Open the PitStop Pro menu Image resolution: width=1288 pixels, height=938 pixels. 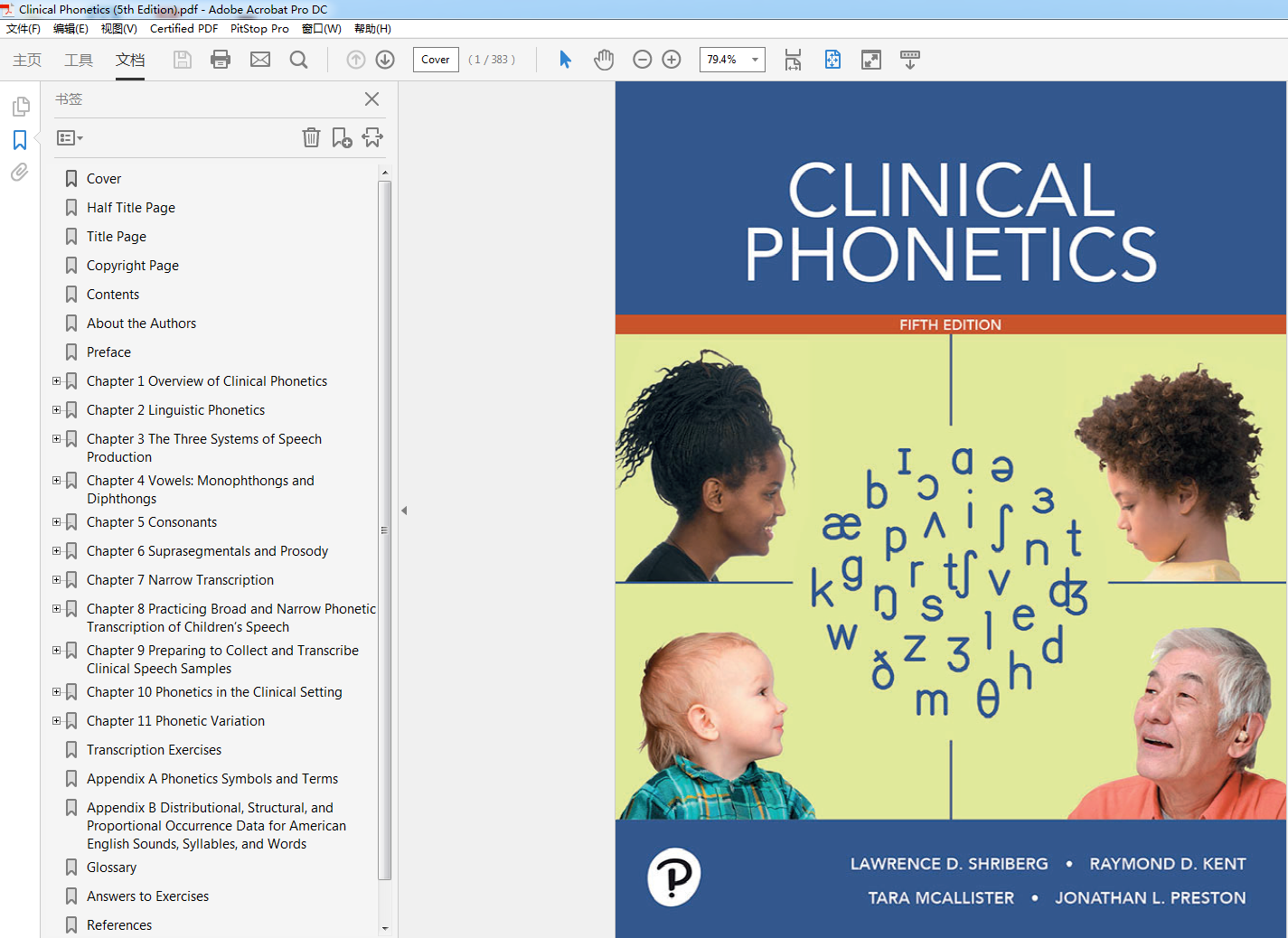[x=259, y=29]
